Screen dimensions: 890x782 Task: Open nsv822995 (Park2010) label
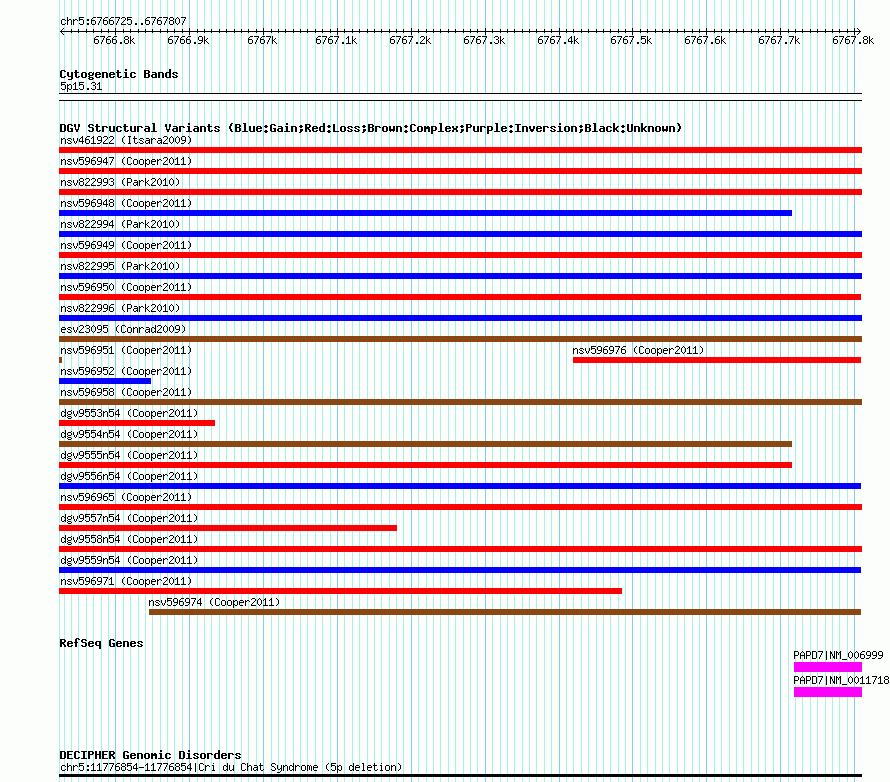(120, 266)
